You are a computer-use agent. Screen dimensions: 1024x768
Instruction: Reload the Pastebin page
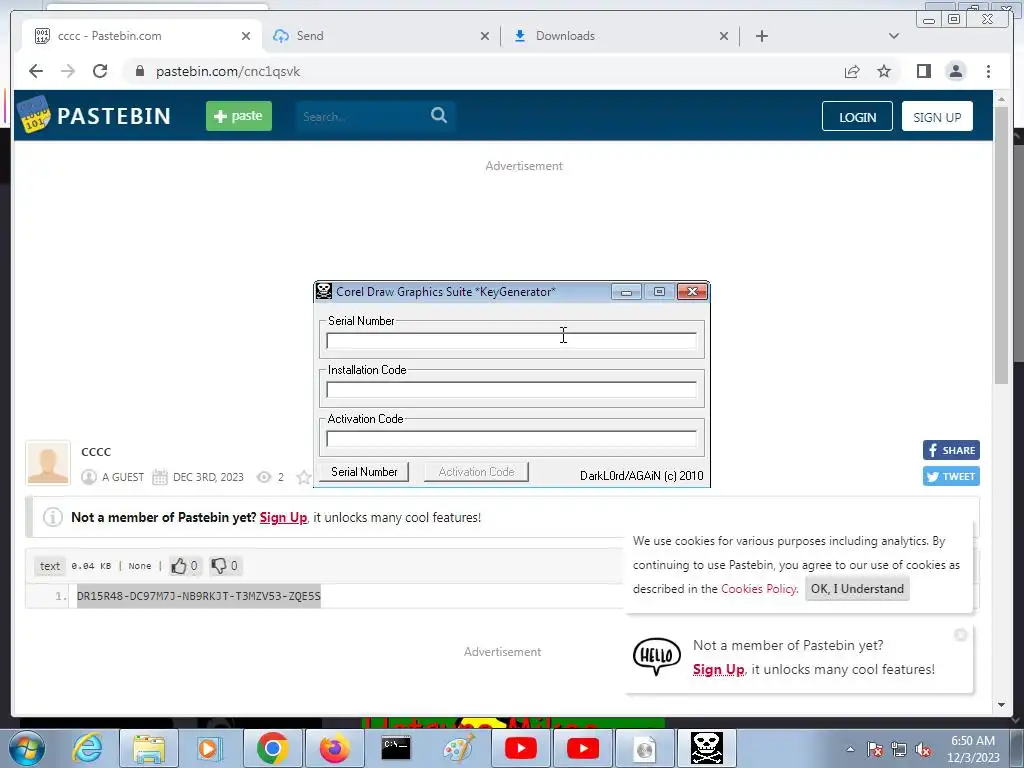100,71
